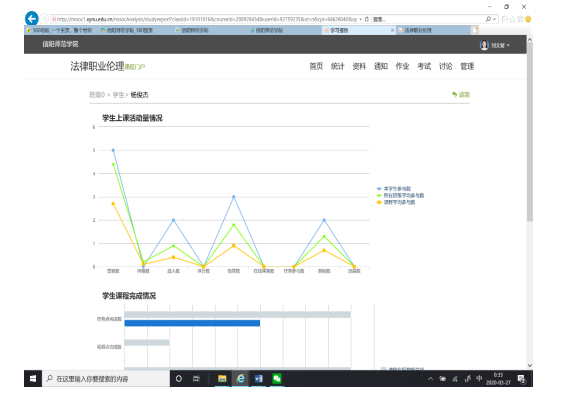The width and height of the screenshot is (568, 405).
Task: Open File Explorer from the taskbar
Action: (x=222, y=379)
